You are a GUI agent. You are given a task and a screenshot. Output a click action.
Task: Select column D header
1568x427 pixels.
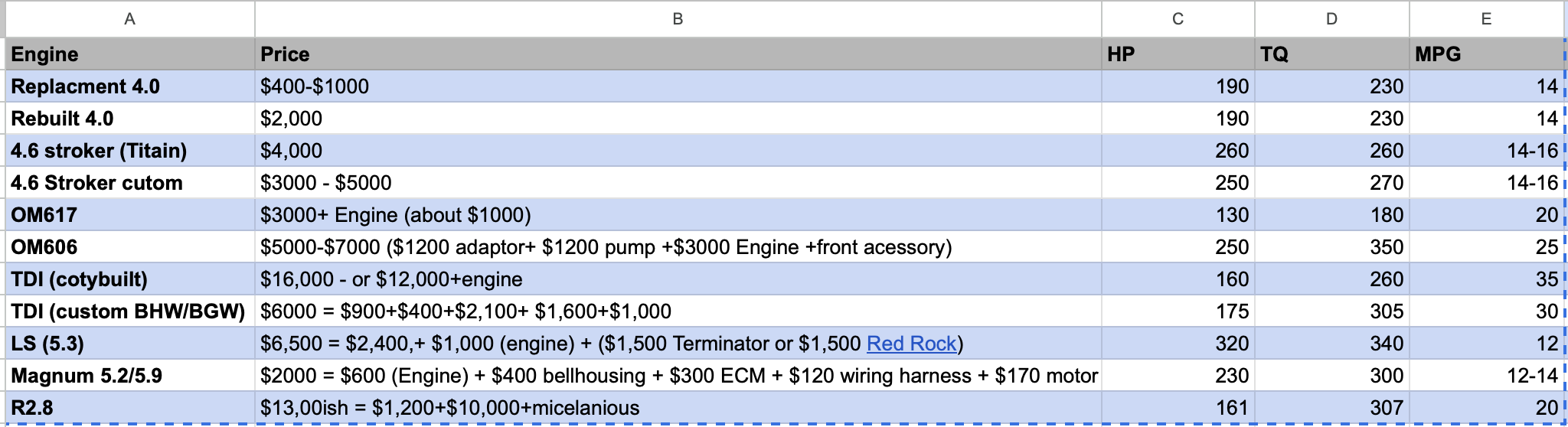coord(1331,19)
